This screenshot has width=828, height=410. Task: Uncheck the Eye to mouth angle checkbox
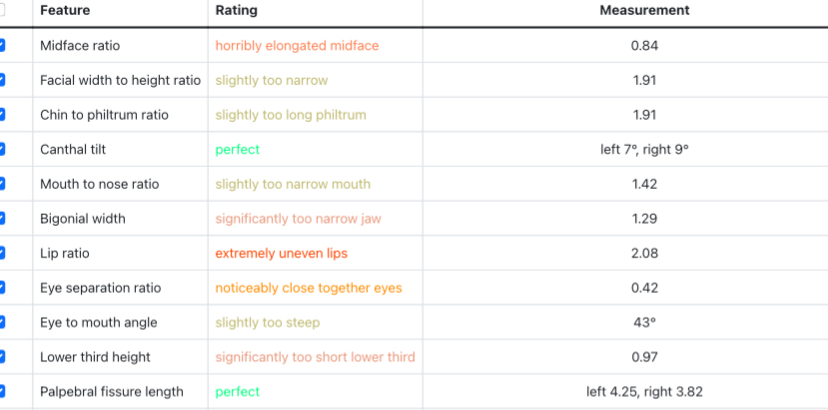tap(2, 322)
